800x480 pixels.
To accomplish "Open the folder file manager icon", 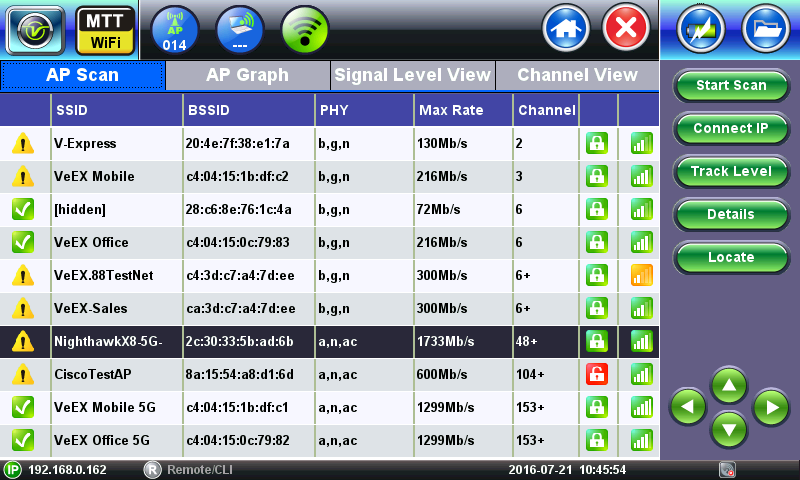I will pos(765,28).
